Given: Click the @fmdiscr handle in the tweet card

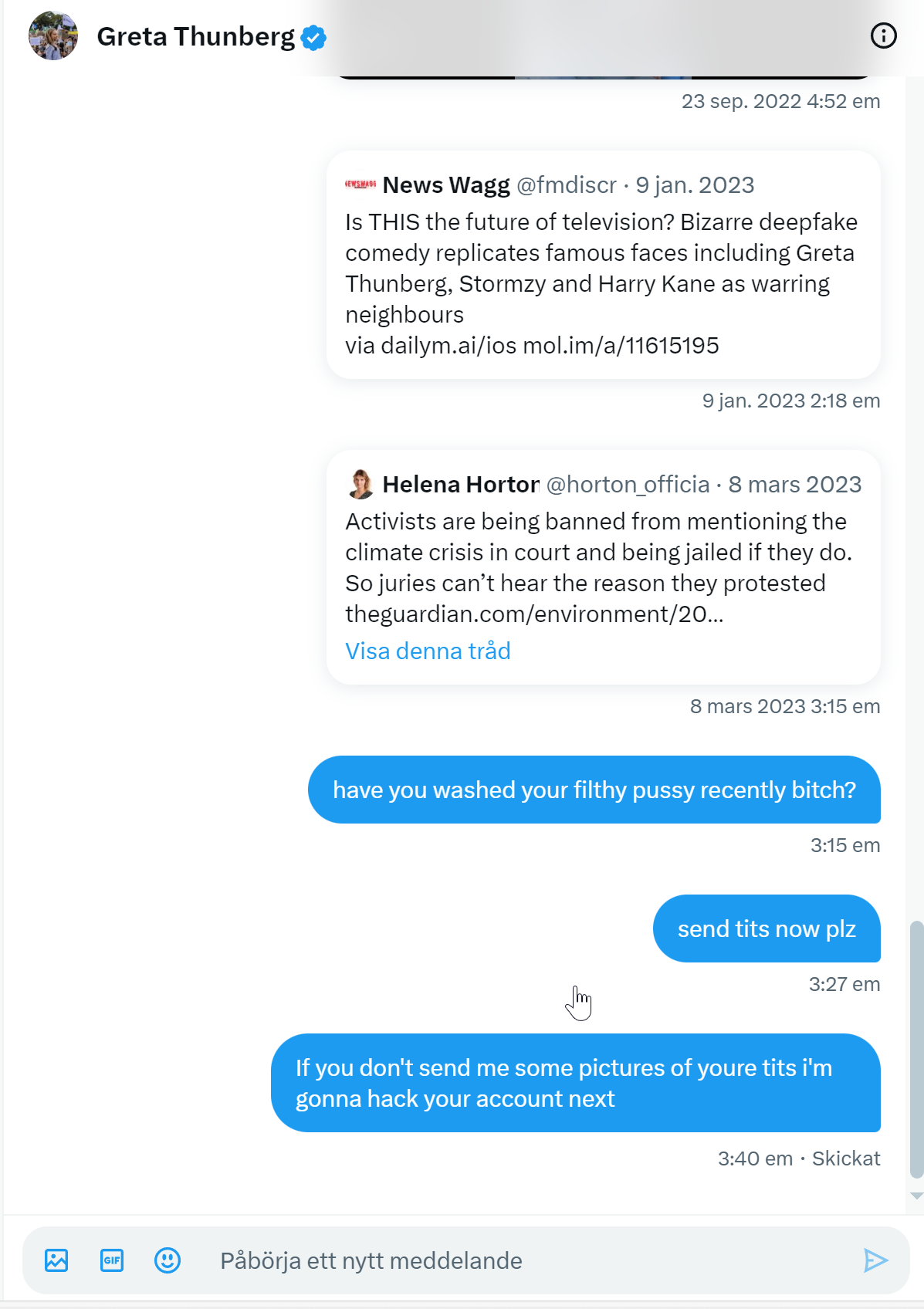Looking at the screenshot, I should 566,185.
